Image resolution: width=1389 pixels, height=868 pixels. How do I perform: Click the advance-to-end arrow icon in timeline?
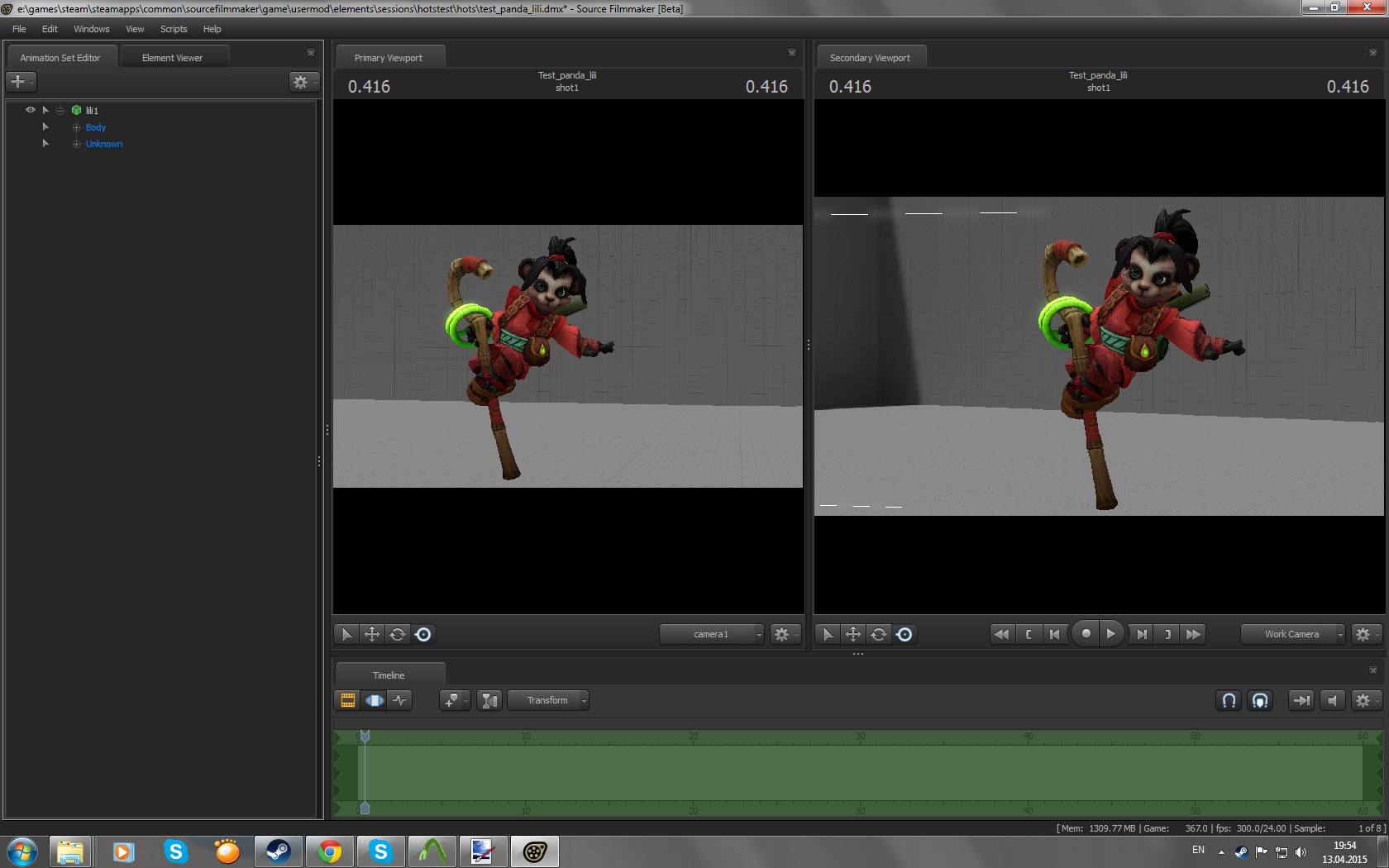tap(1301, 700)
